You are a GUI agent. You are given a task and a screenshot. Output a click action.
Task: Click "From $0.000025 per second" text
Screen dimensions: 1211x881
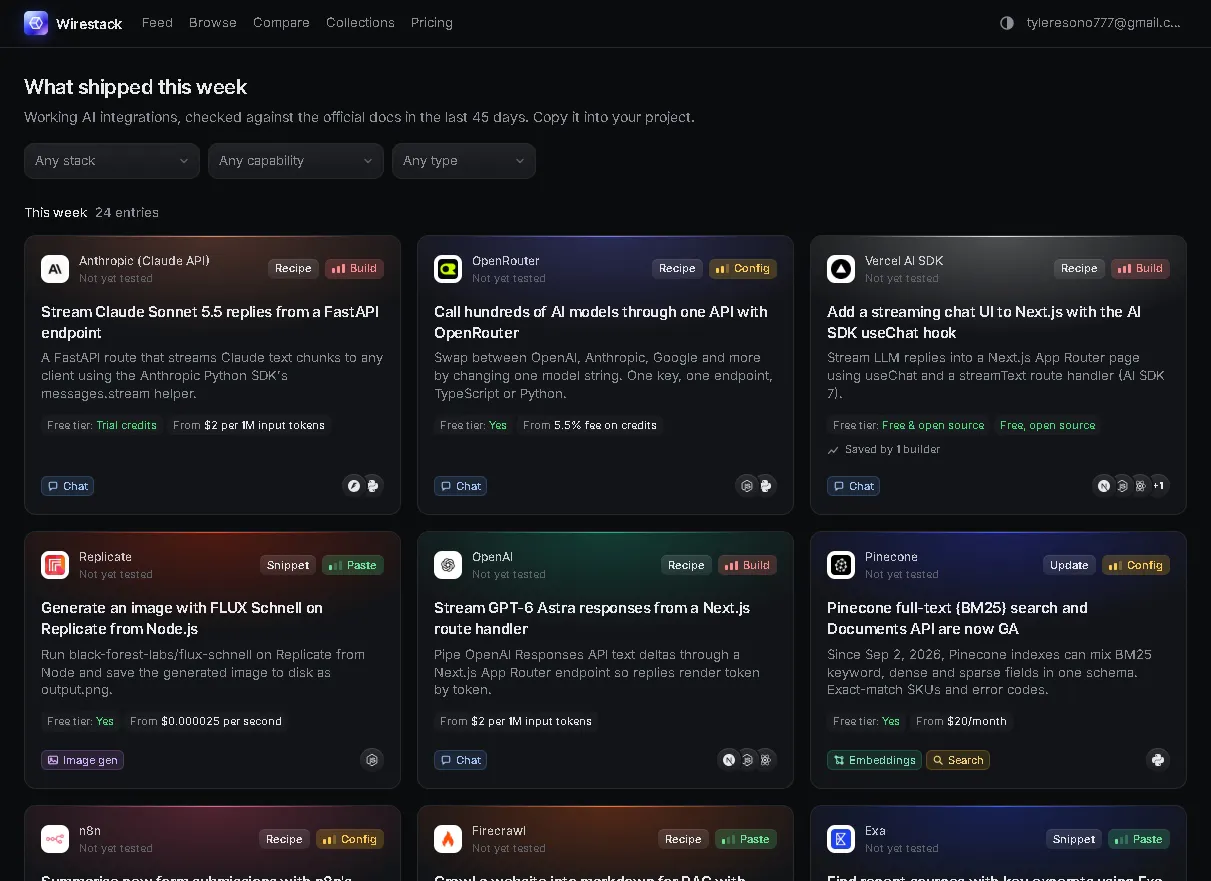pyautogui.click(x=206, y=721)
